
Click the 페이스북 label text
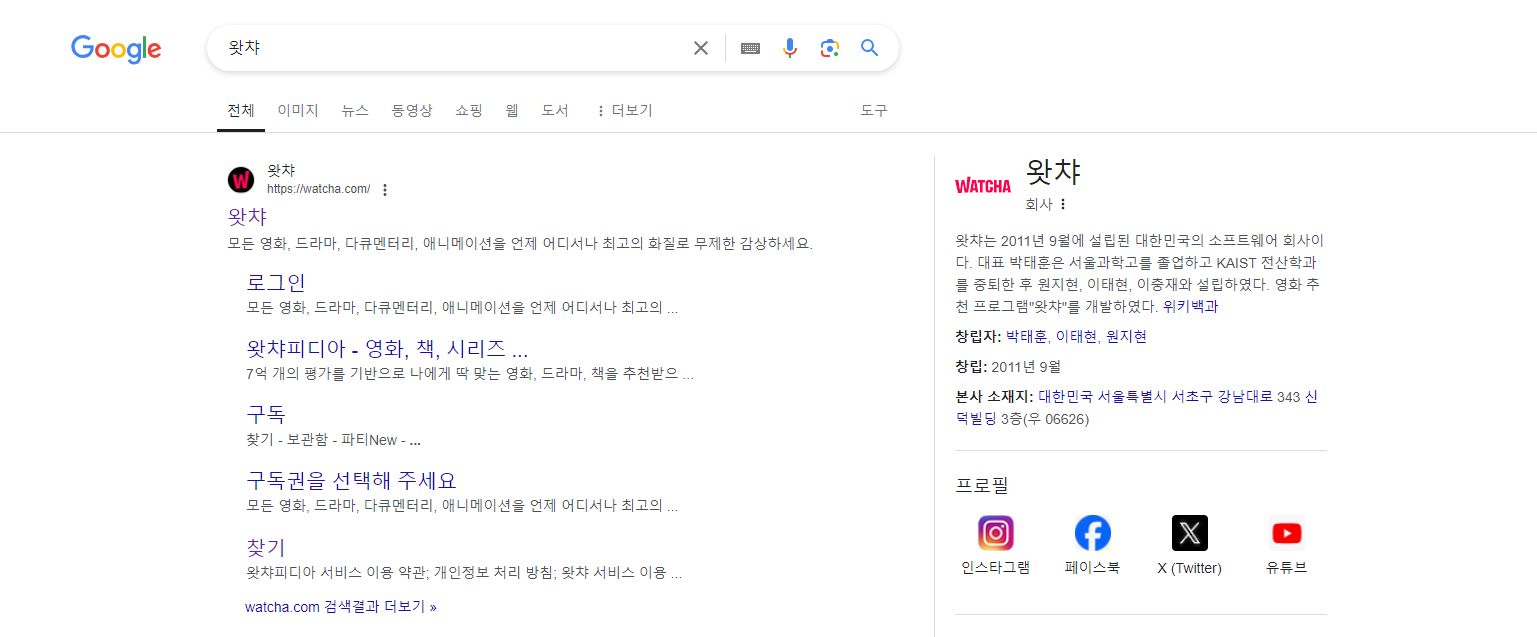pyautogui.click(x=1093, y=568)
